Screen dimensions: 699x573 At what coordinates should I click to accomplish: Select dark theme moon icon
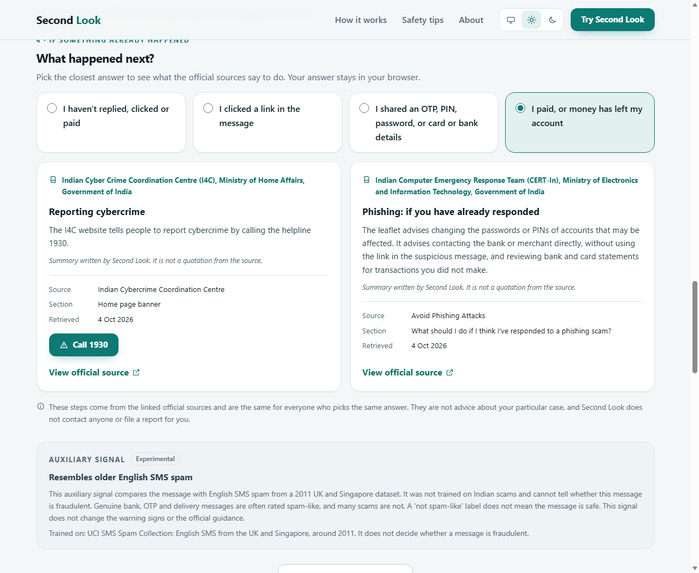click(552, 20)
